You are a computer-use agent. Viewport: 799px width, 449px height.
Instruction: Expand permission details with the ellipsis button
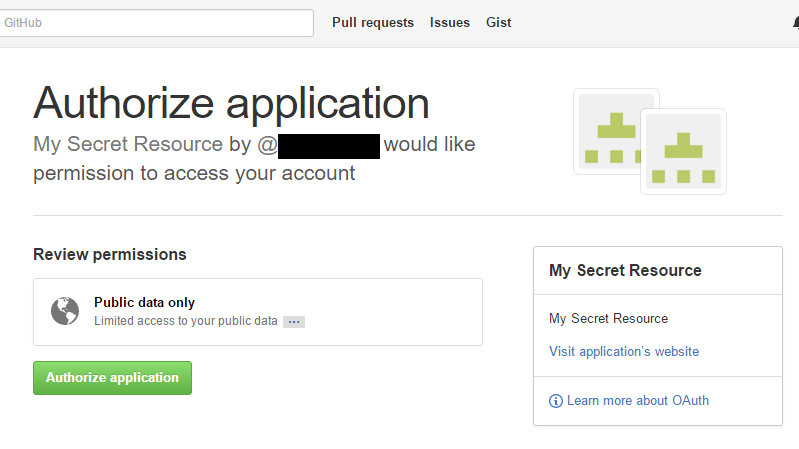coord(293,322)
